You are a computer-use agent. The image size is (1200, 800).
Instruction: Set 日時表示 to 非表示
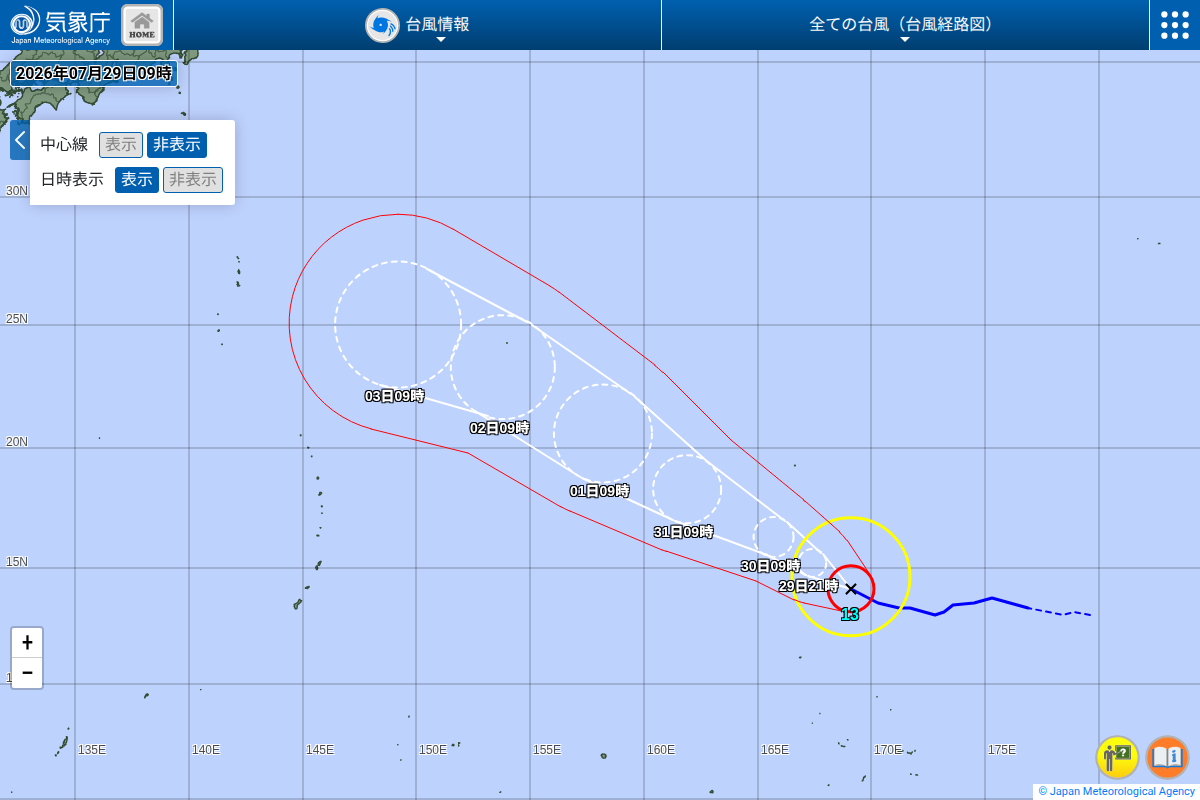pos(193,180)
